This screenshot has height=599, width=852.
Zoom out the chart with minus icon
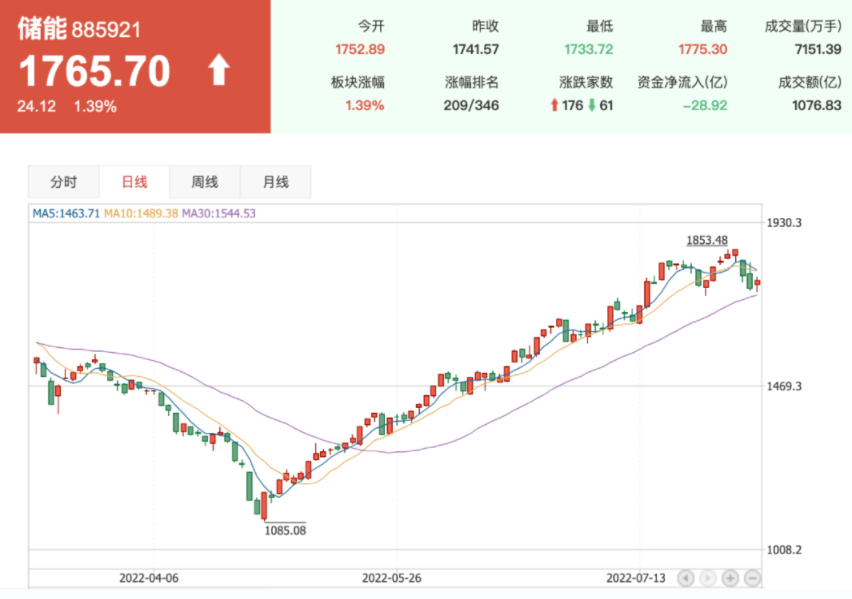[x=753, y=578]
